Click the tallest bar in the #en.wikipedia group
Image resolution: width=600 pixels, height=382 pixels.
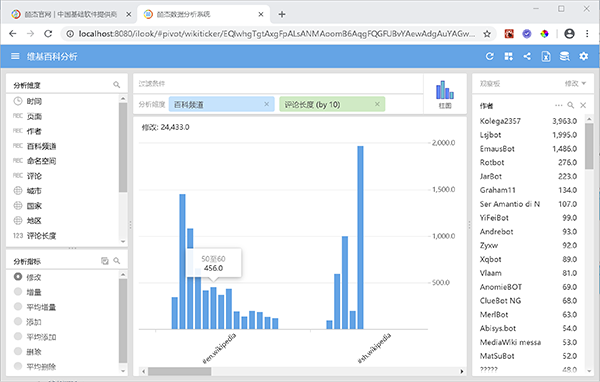pos(183,261)
